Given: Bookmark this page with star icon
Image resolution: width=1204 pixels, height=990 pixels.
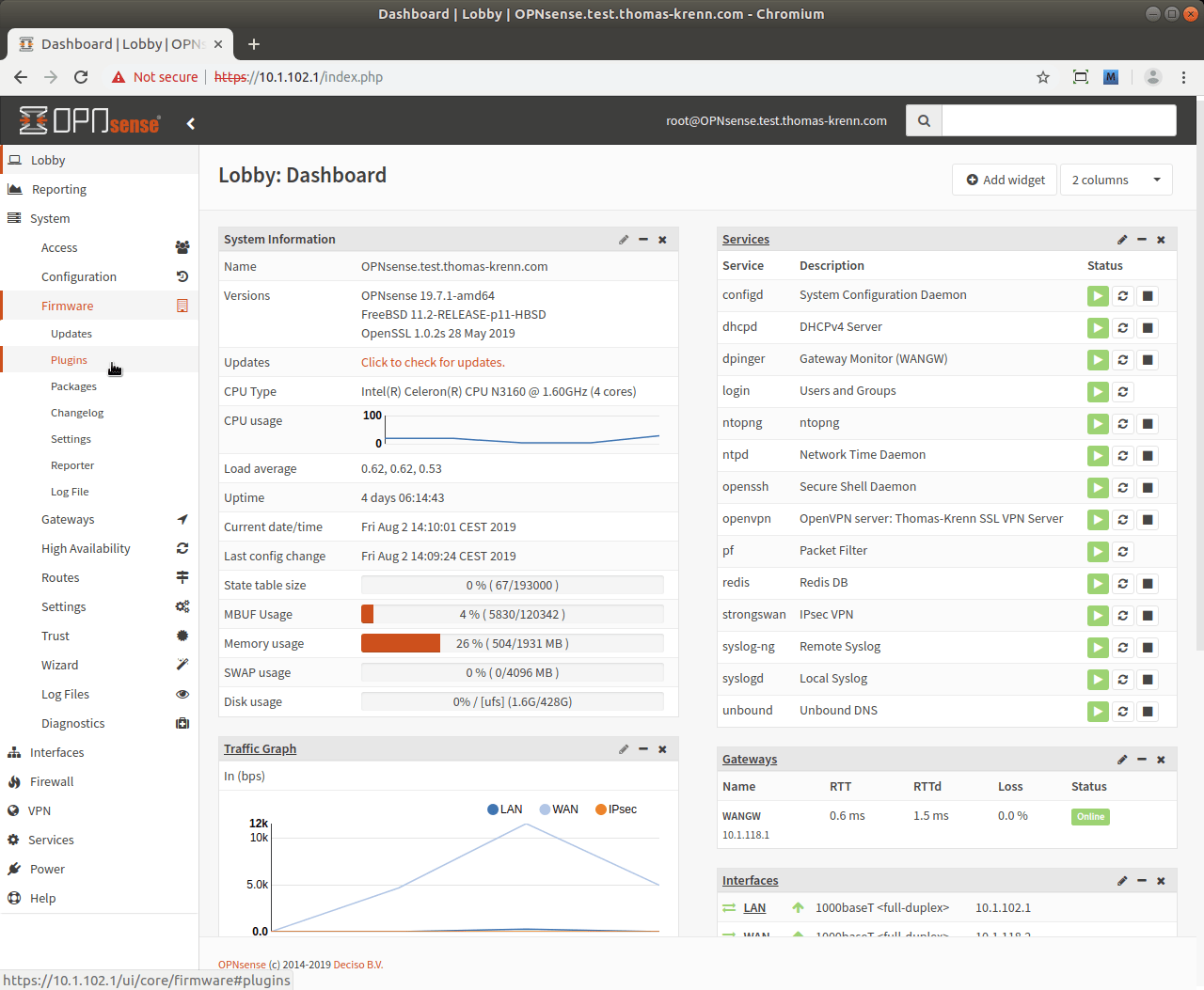Looking at the screenshot, I should point(1043,77).
